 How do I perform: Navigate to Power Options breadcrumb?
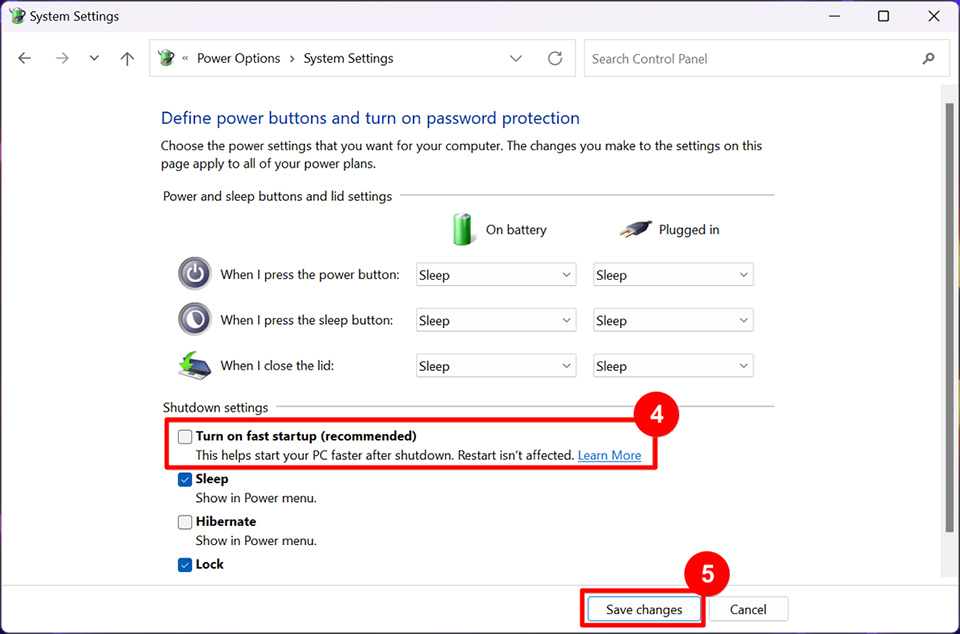(238, 58)
